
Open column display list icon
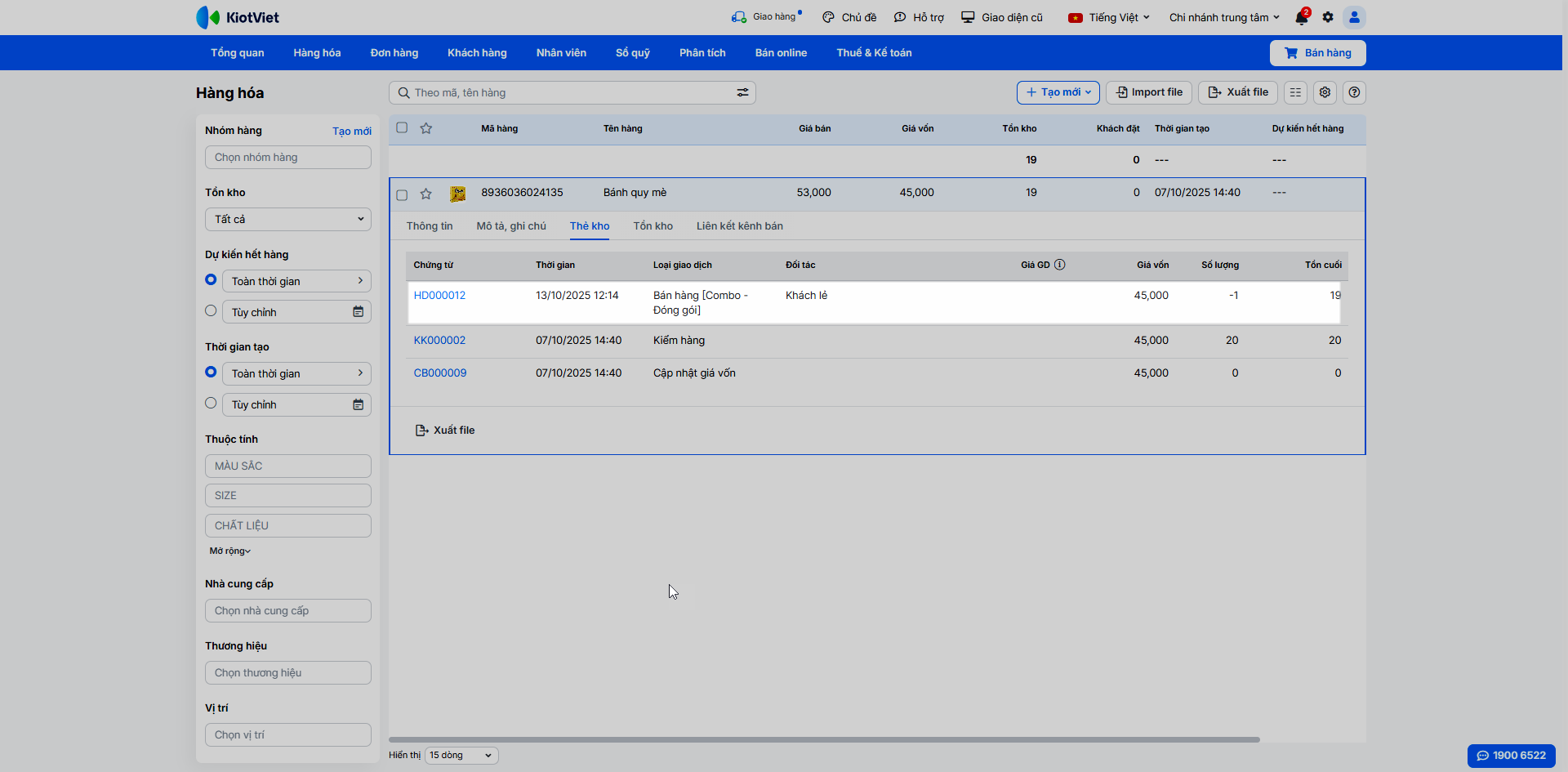point(1295,92)
